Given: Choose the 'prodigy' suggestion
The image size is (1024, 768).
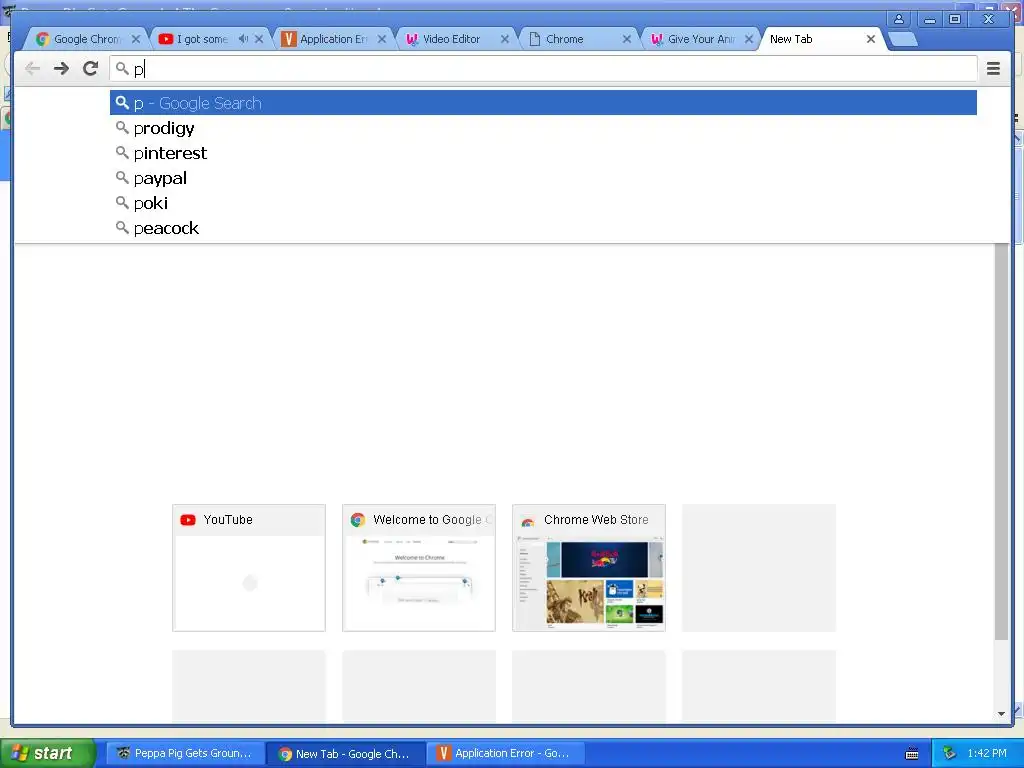Looking at the screenshot, I should pyautogui.click(x=543, y=128).
